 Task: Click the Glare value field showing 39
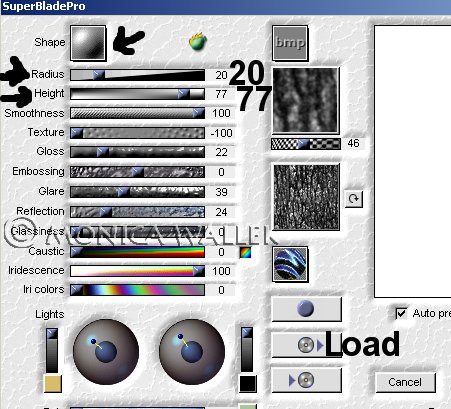click(x=221, y=192)
